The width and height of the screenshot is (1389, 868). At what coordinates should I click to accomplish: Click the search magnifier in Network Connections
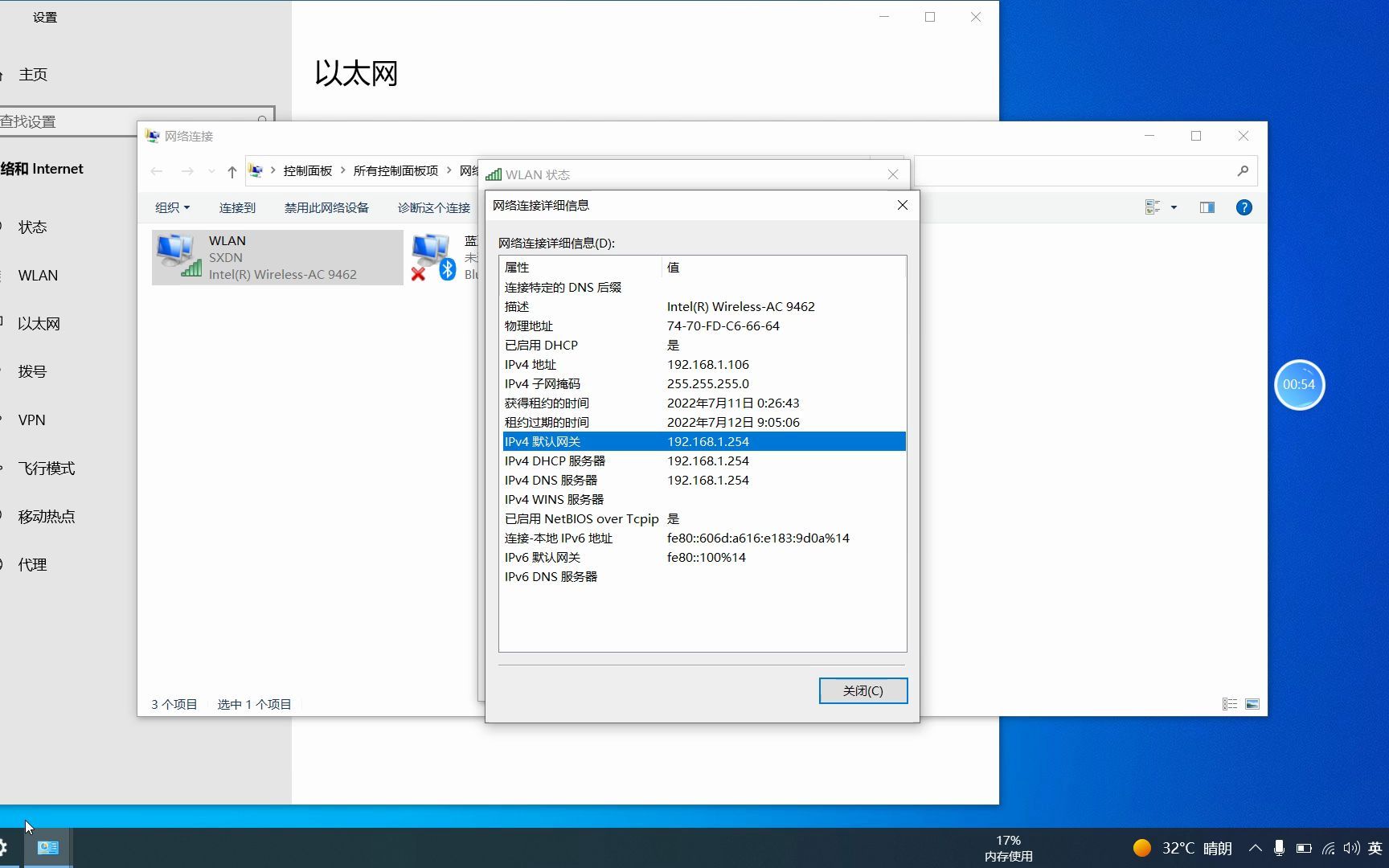1243,170
